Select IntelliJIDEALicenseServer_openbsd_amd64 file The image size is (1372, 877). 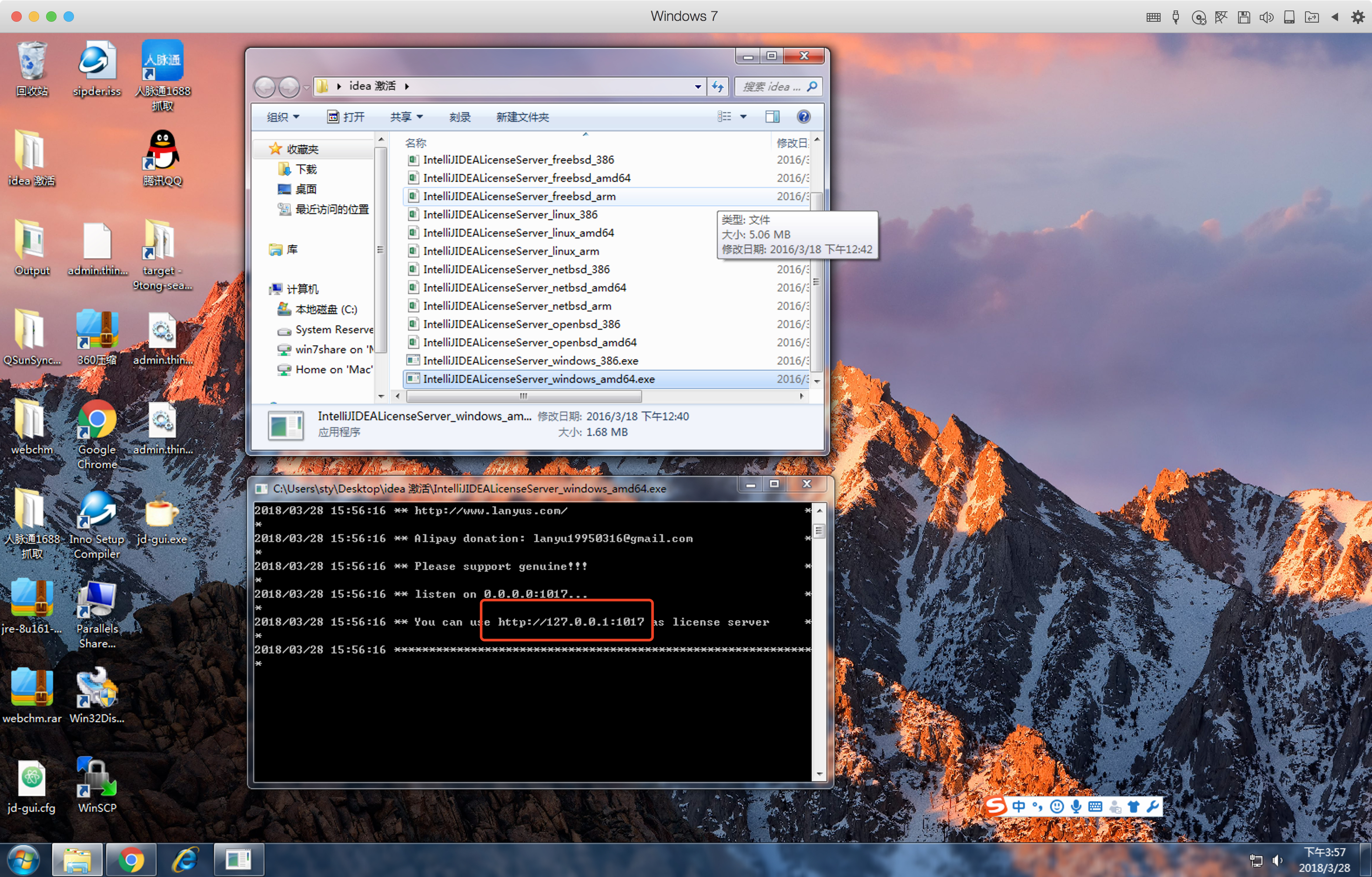point(530,342)
